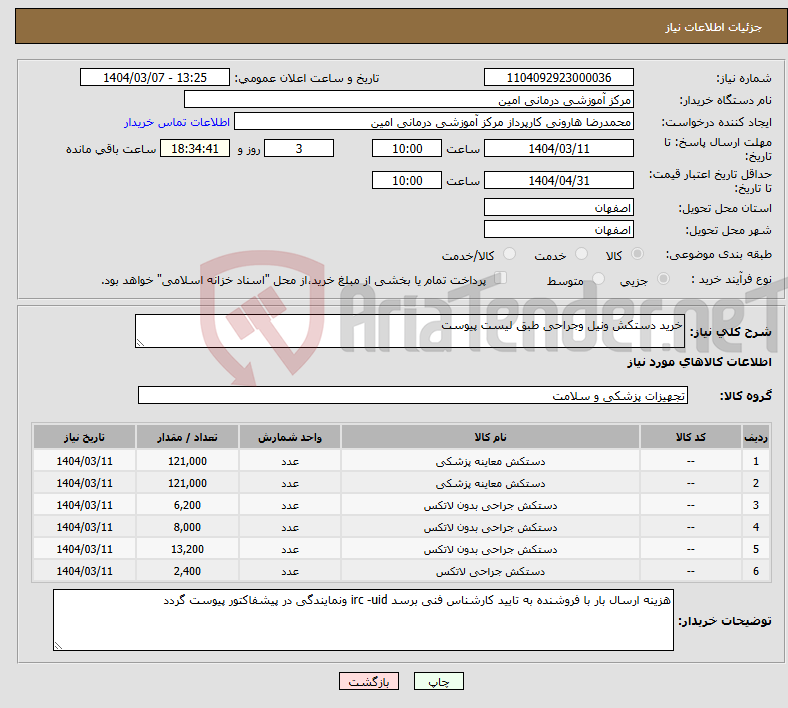Click row 4 item دستکش جراحی بدون لاتکس
The width and height of the screenshot is (788, 708).
pyautogui.click(x=490, y=528)
